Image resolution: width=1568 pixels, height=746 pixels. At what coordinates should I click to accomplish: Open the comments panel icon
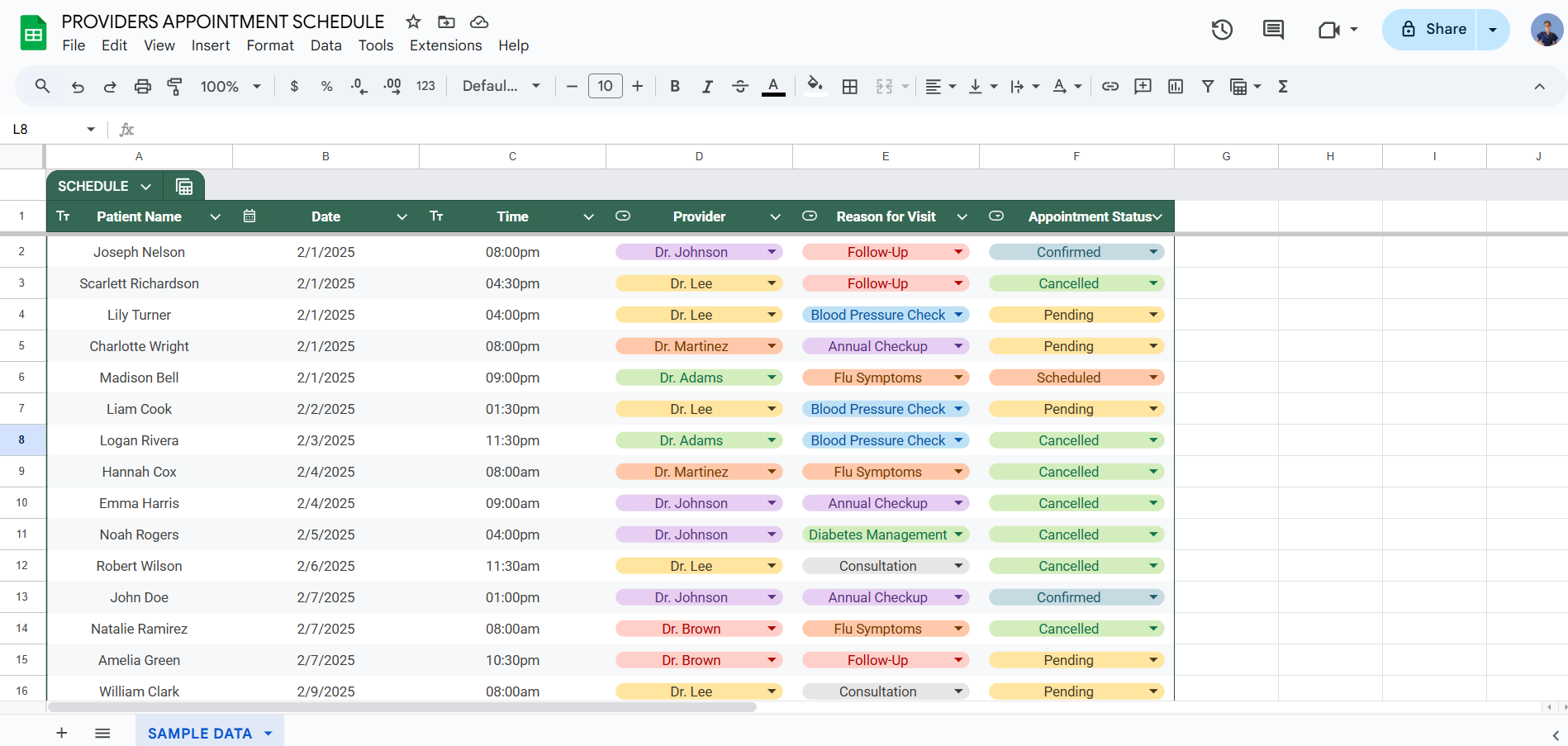pyautogui.click(x=1273, y=30)
